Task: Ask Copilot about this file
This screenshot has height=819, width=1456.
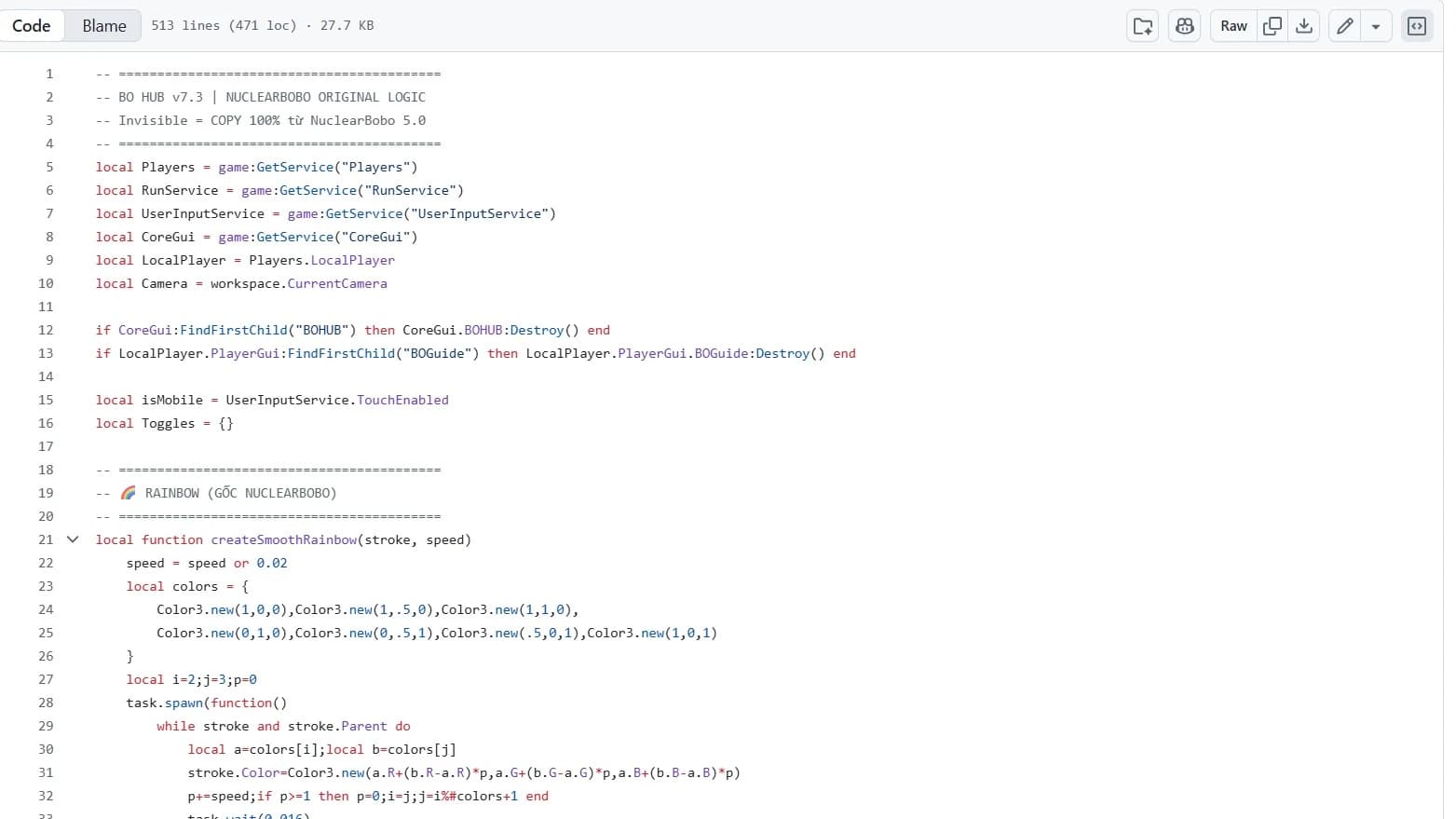Action: (1185, 26)
